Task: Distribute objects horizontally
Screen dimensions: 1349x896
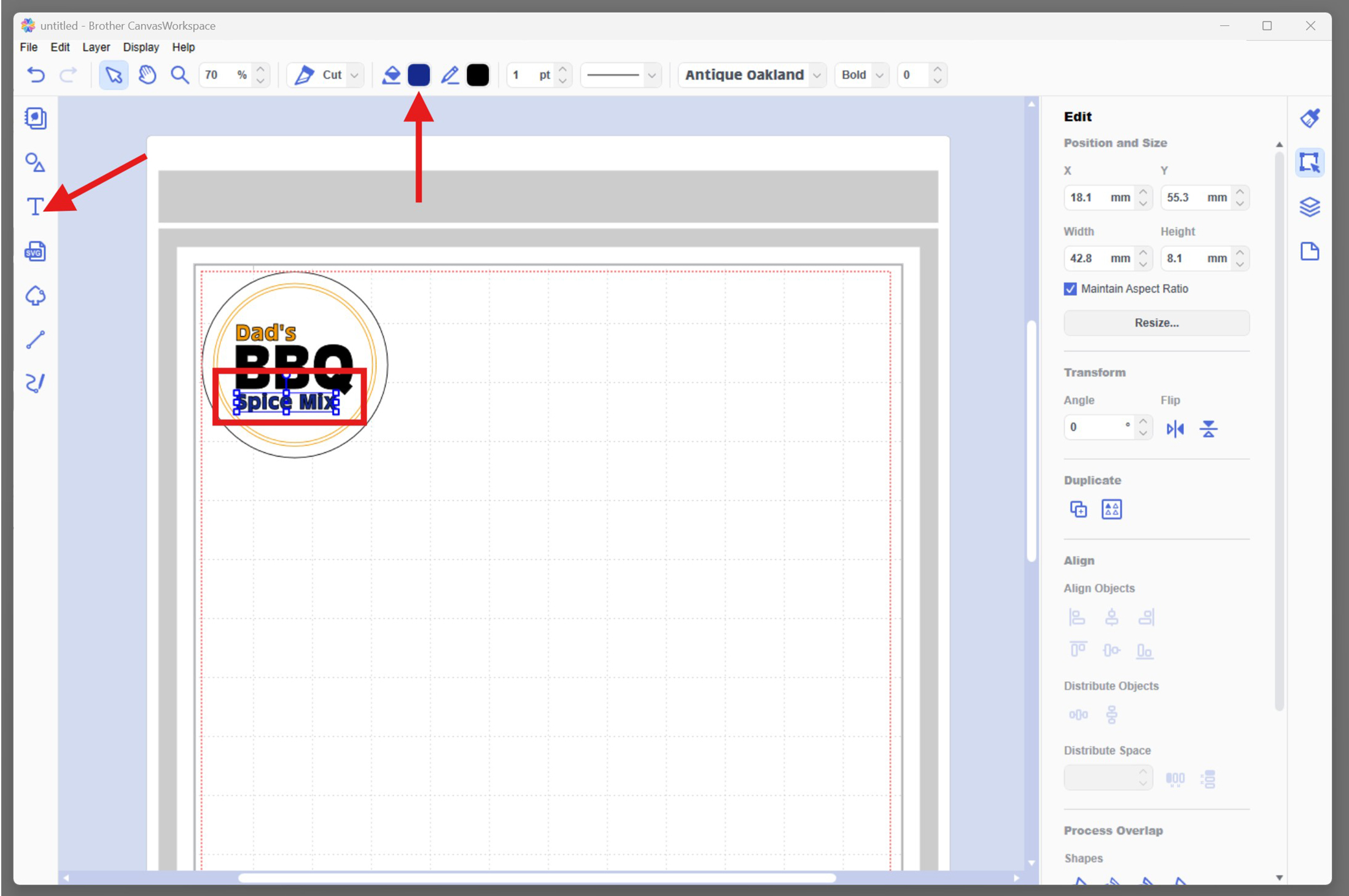Action: click(1078, 715)
